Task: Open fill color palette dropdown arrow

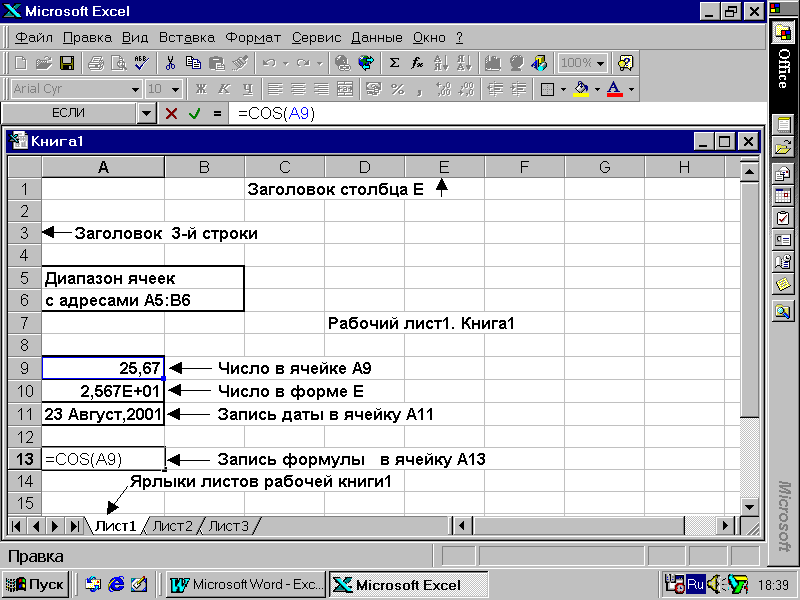Action: (597, 90)
